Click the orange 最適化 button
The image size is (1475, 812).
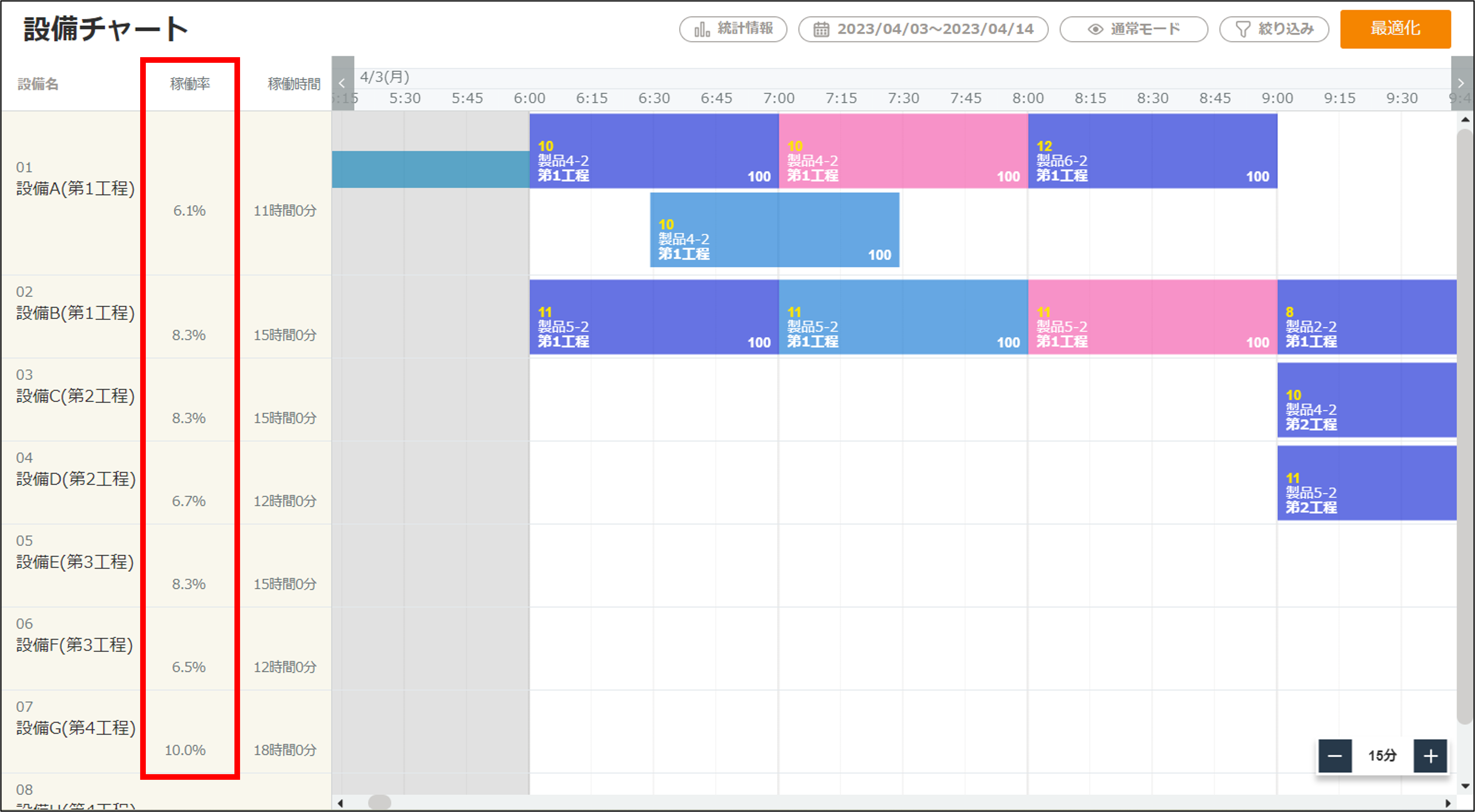[1395, 29]
